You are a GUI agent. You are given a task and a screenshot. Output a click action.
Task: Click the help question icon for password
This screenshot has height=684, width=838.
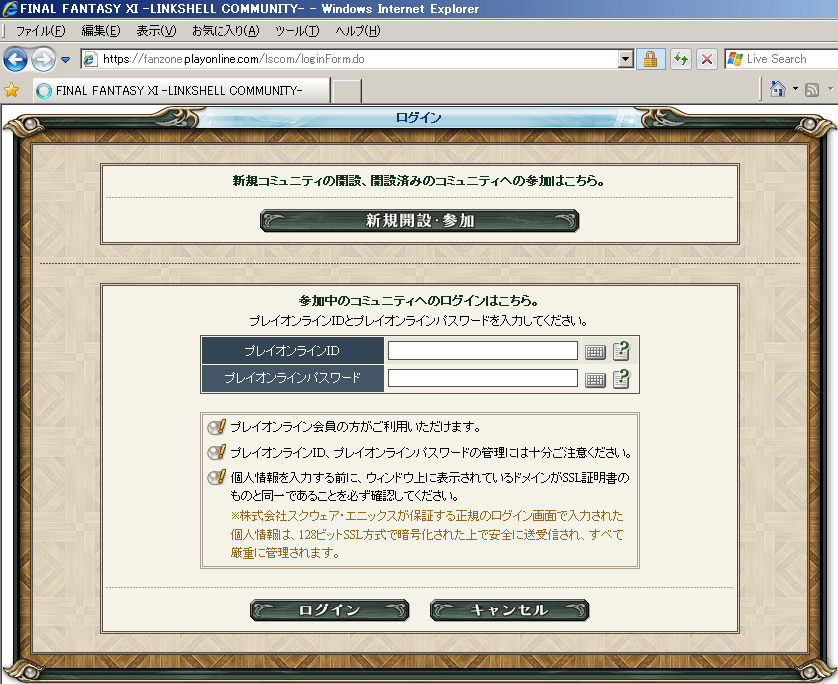[621, 379]
